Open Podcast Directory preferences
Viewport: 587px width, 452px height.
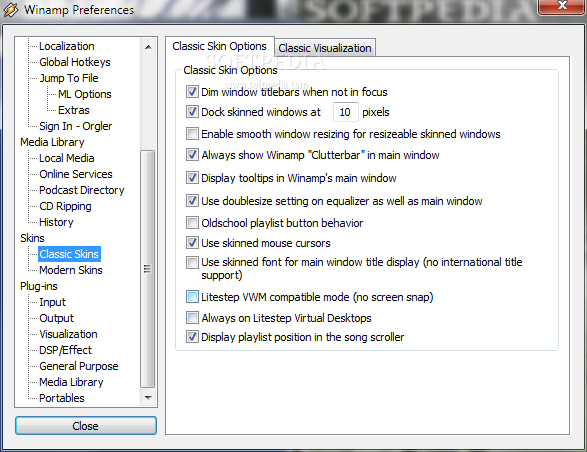[82, 190]
